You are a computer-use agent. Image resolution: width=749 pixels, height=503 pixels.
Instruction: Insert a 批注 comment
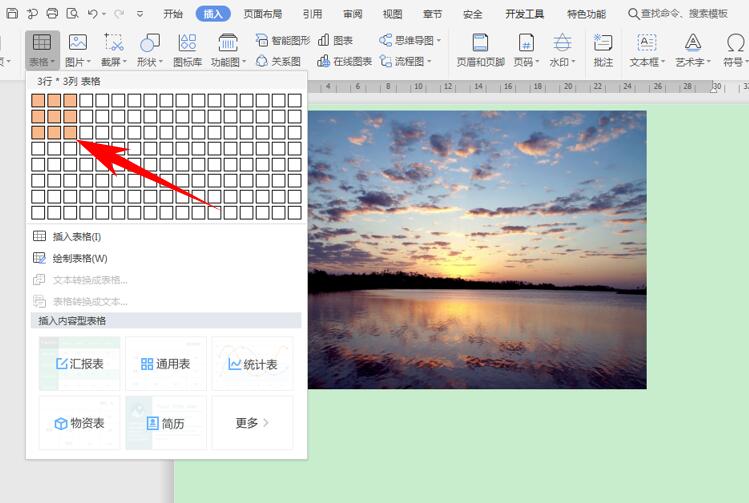[x=603, y=50]
